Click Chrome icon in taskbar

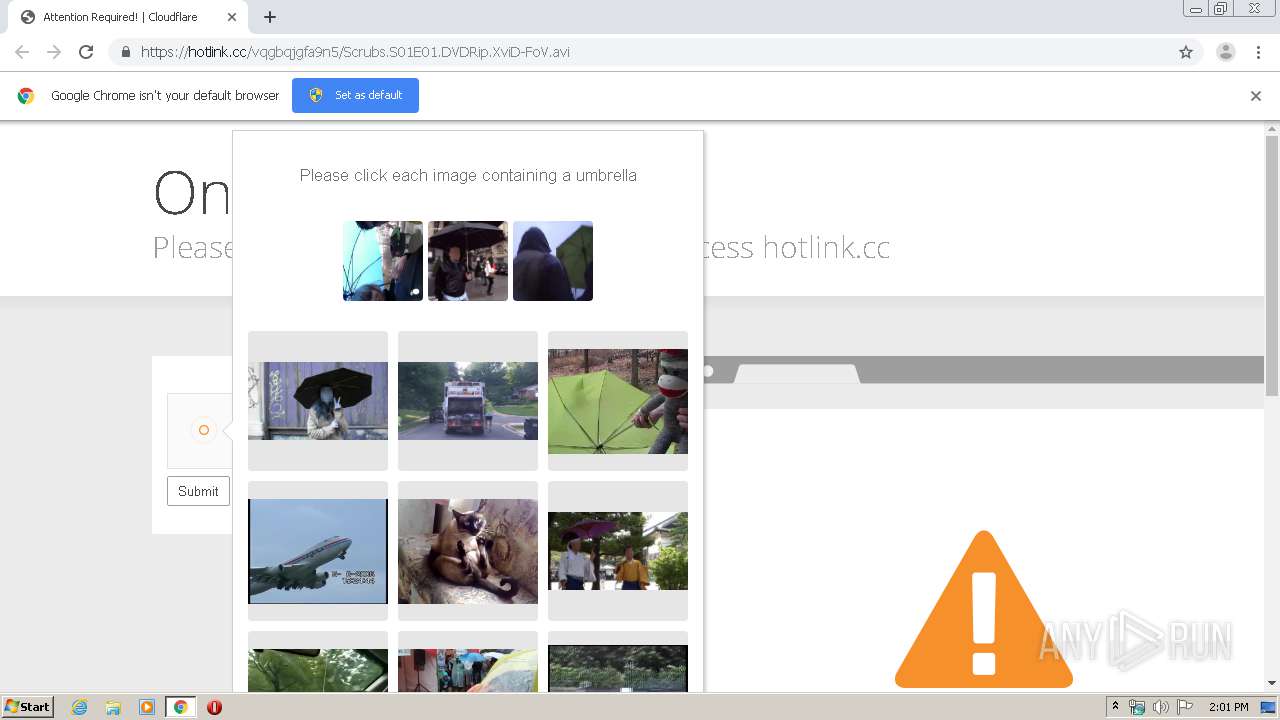click(181, 707)
